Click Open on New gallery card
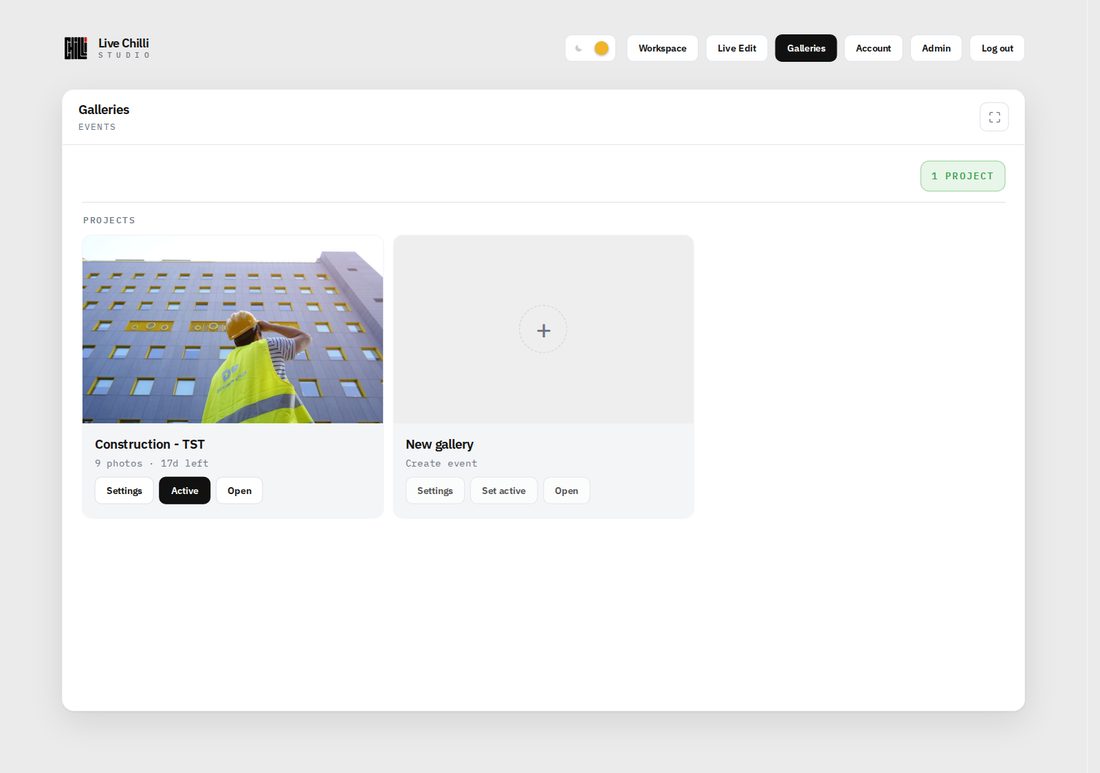This screenshot has width=1100, height=773. click(x=566, y=490)
